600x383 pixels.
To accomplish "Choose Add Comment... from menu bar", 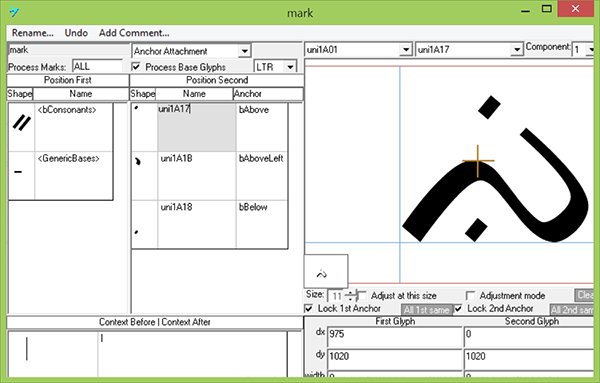I will (x=134, y=33).
